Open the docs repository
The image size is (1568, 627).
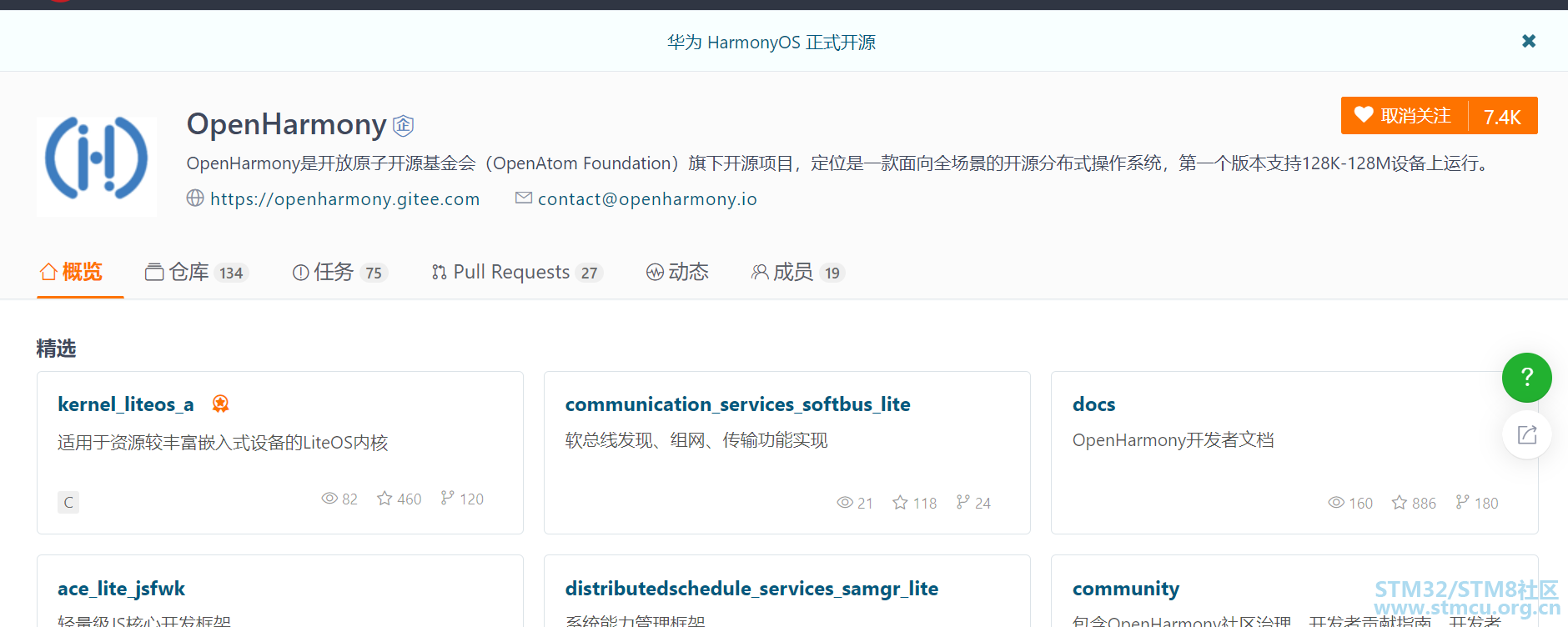tap(1094, 404)
